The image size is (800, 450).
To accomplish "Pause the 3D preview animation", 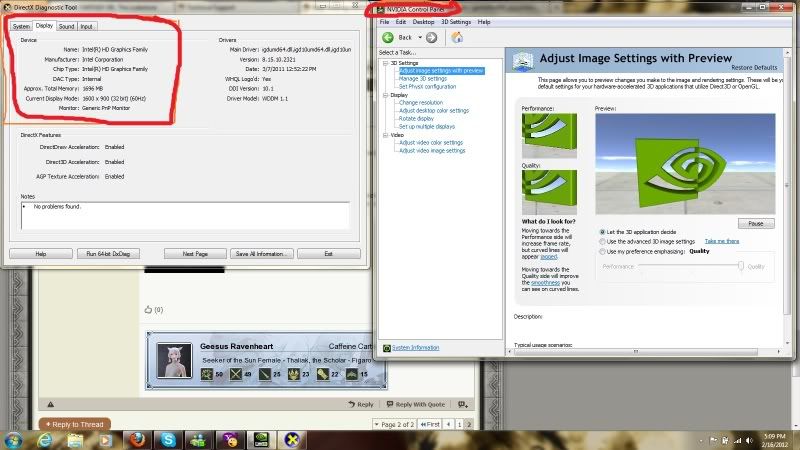I will tap(756, 223).
